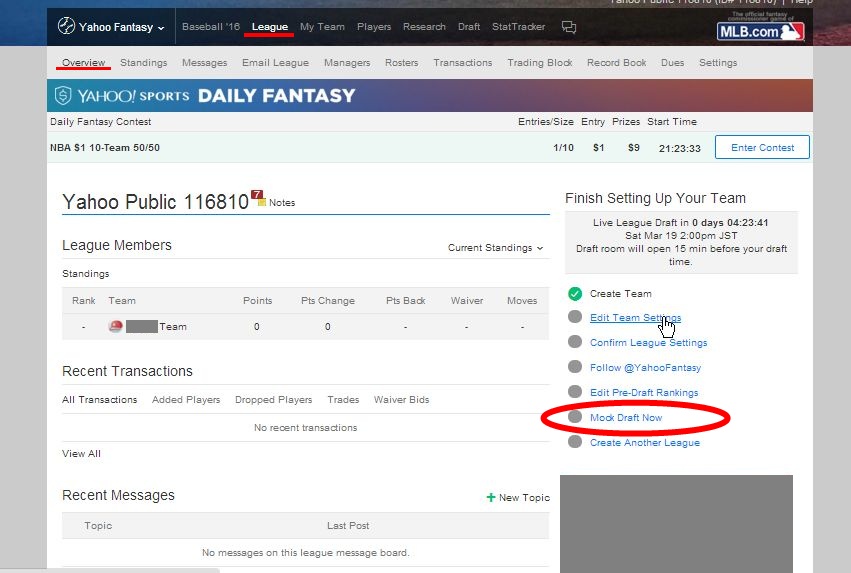Click the Points column header
851x573 pixels.
[257, 300]
